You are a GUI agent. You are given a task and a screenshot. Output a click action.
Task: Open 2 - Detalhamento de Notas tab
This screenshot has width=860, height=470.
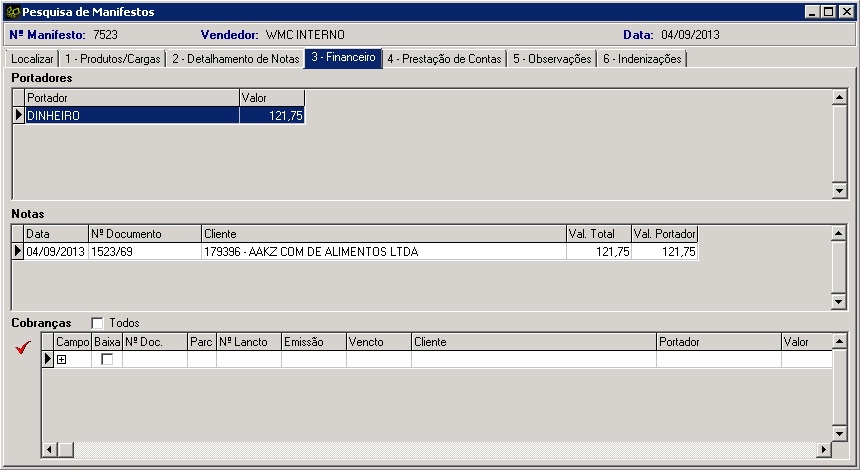235,59
